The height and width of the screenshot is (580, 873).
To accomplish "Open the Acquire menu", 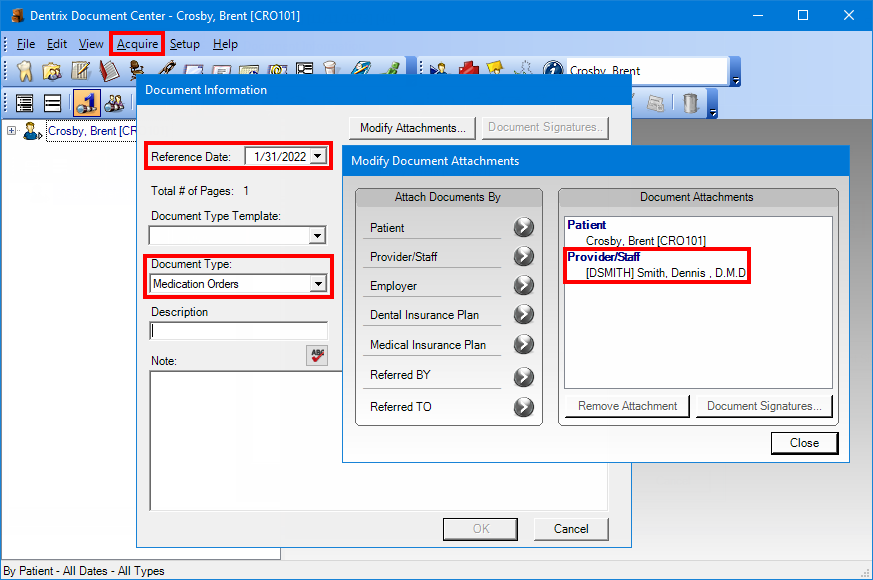I will click(137, 44).
